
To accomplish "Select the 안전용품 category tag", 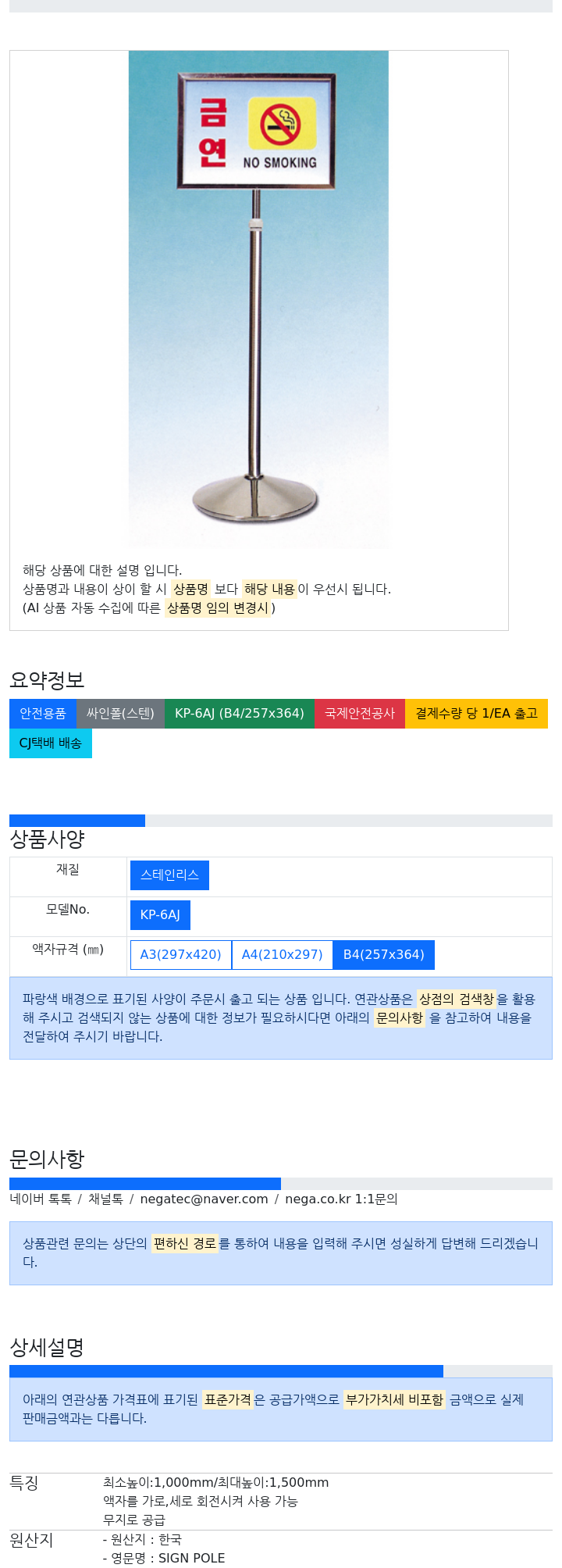I will coord(43,714).
